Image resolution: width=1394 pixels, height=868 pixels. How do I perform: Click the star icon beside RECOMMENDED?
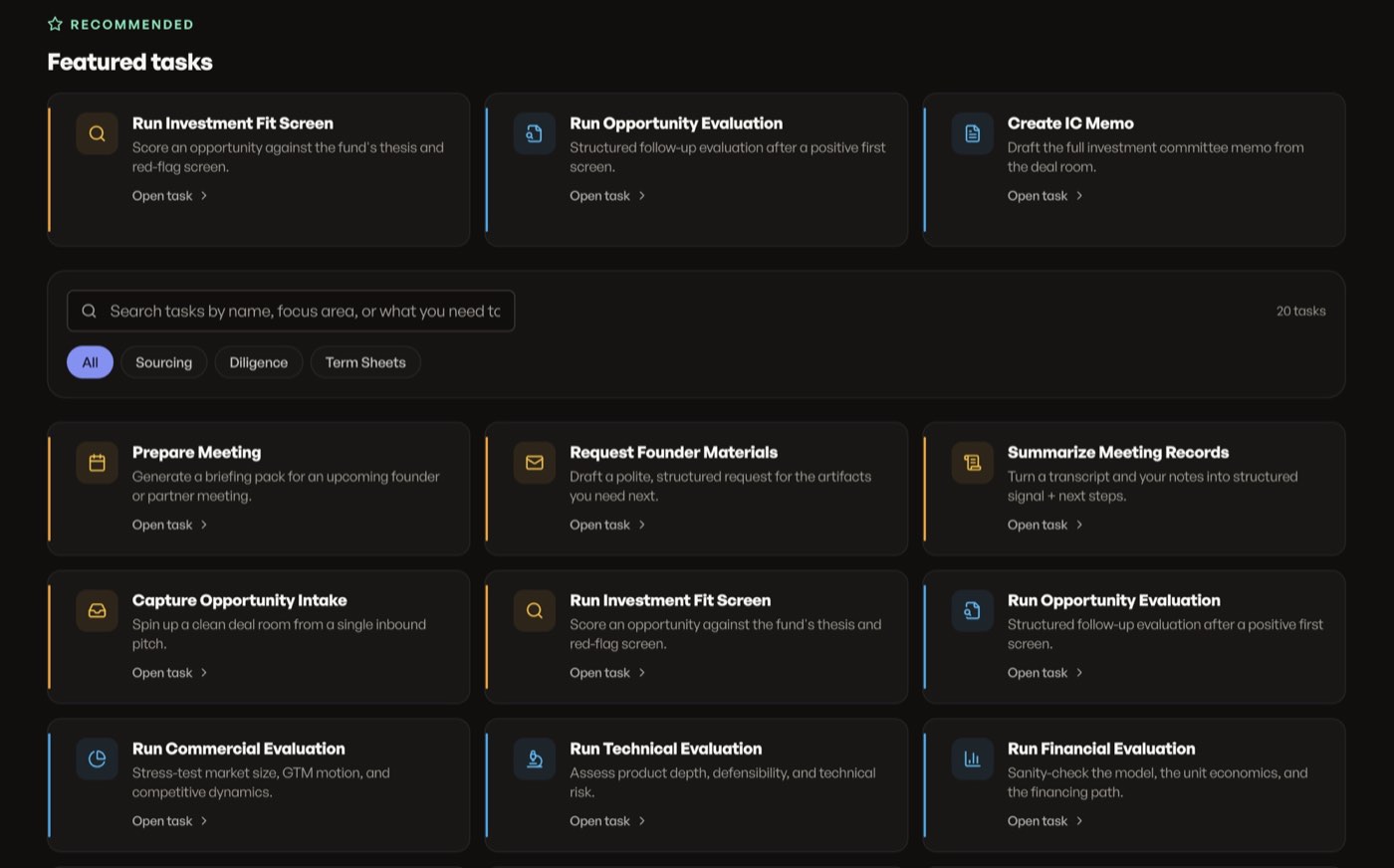55,24
